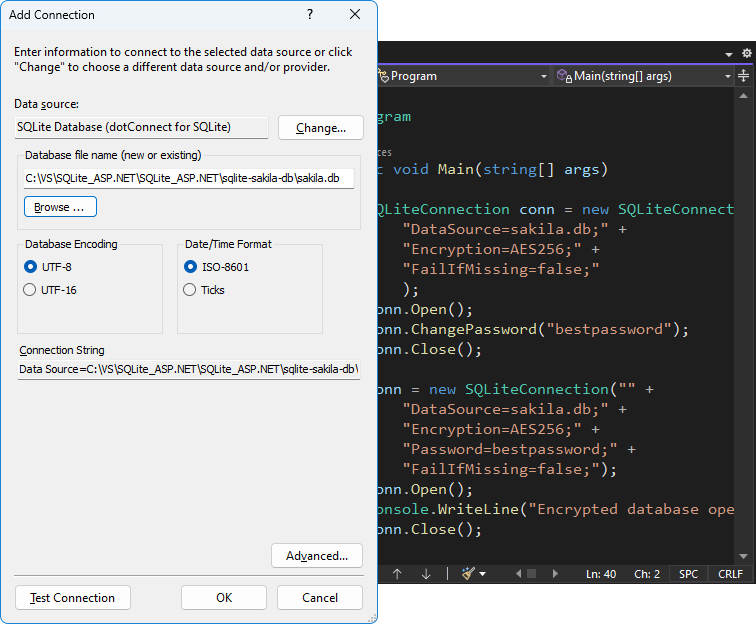Open the editor settings gear icon

click(x=746, y=53)
